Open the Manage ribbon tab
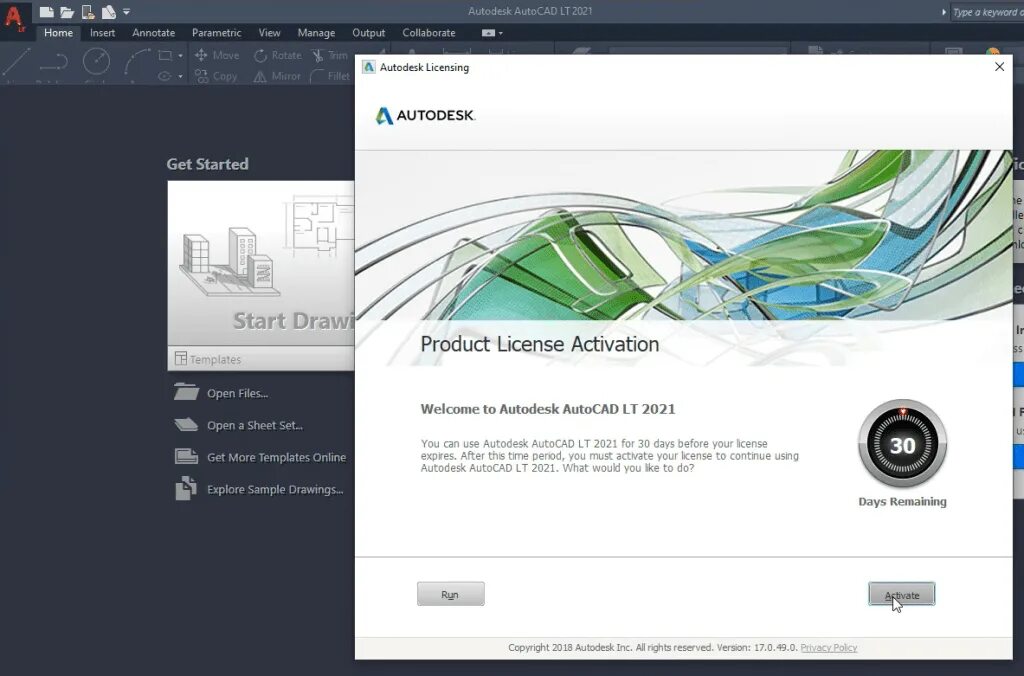This screenshot has height=676, width=1024. (x=316, y=33)
